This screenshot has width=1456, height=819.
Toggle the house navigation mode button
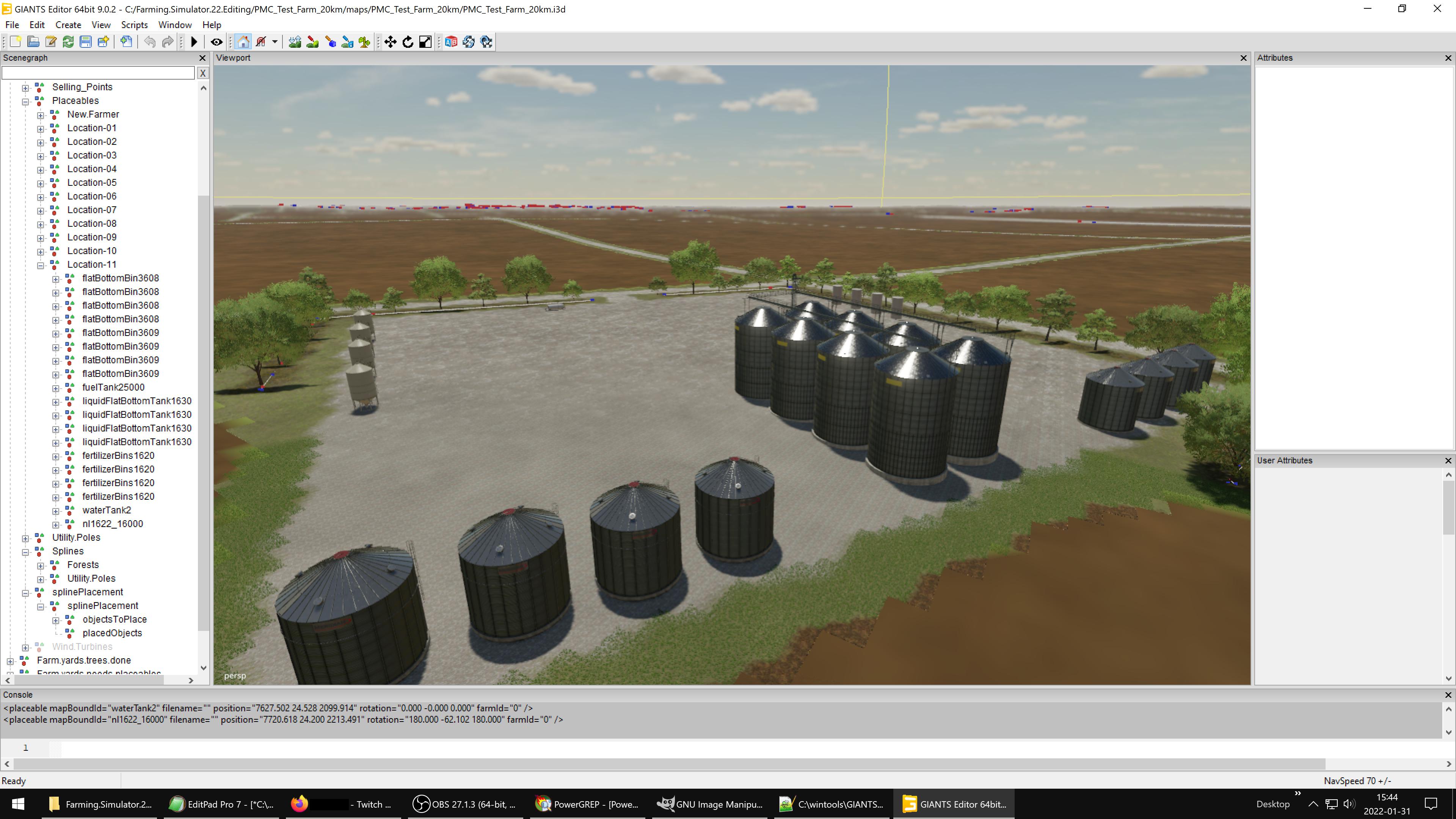click(243, 42)
